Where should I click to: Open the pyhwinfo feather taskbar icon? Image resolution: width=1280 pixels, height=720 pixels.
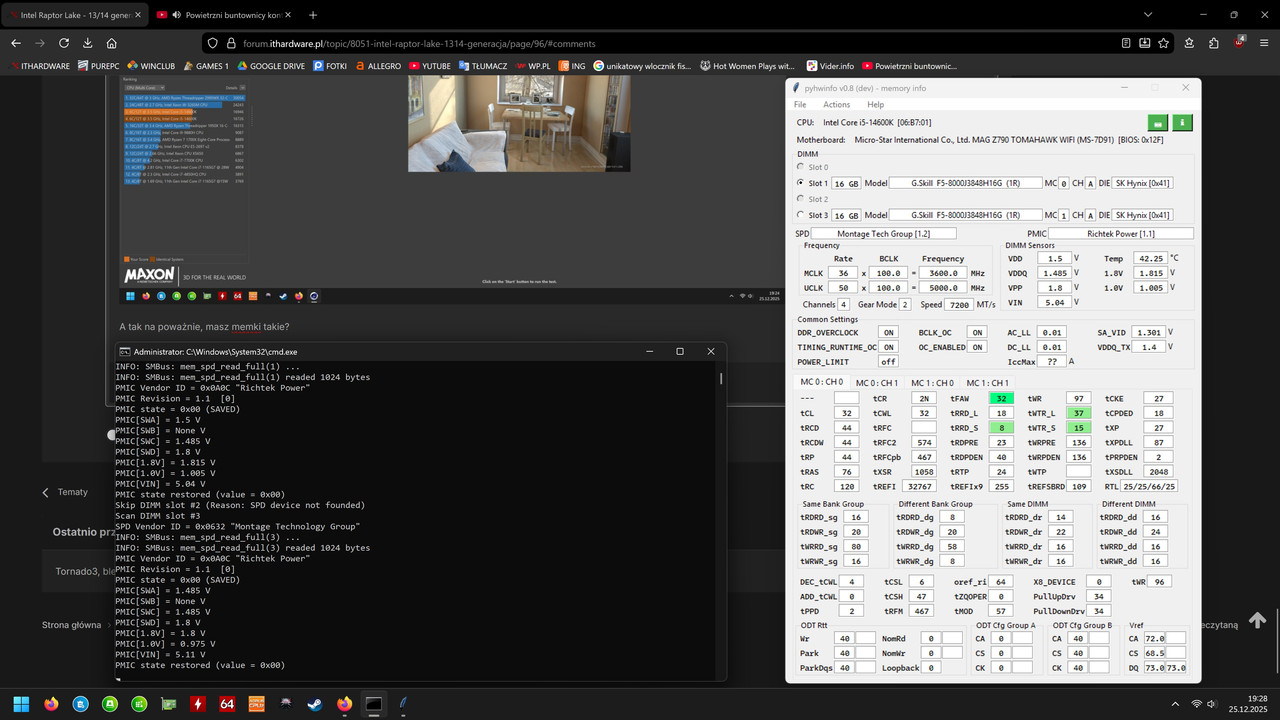(x=403, y=704)
